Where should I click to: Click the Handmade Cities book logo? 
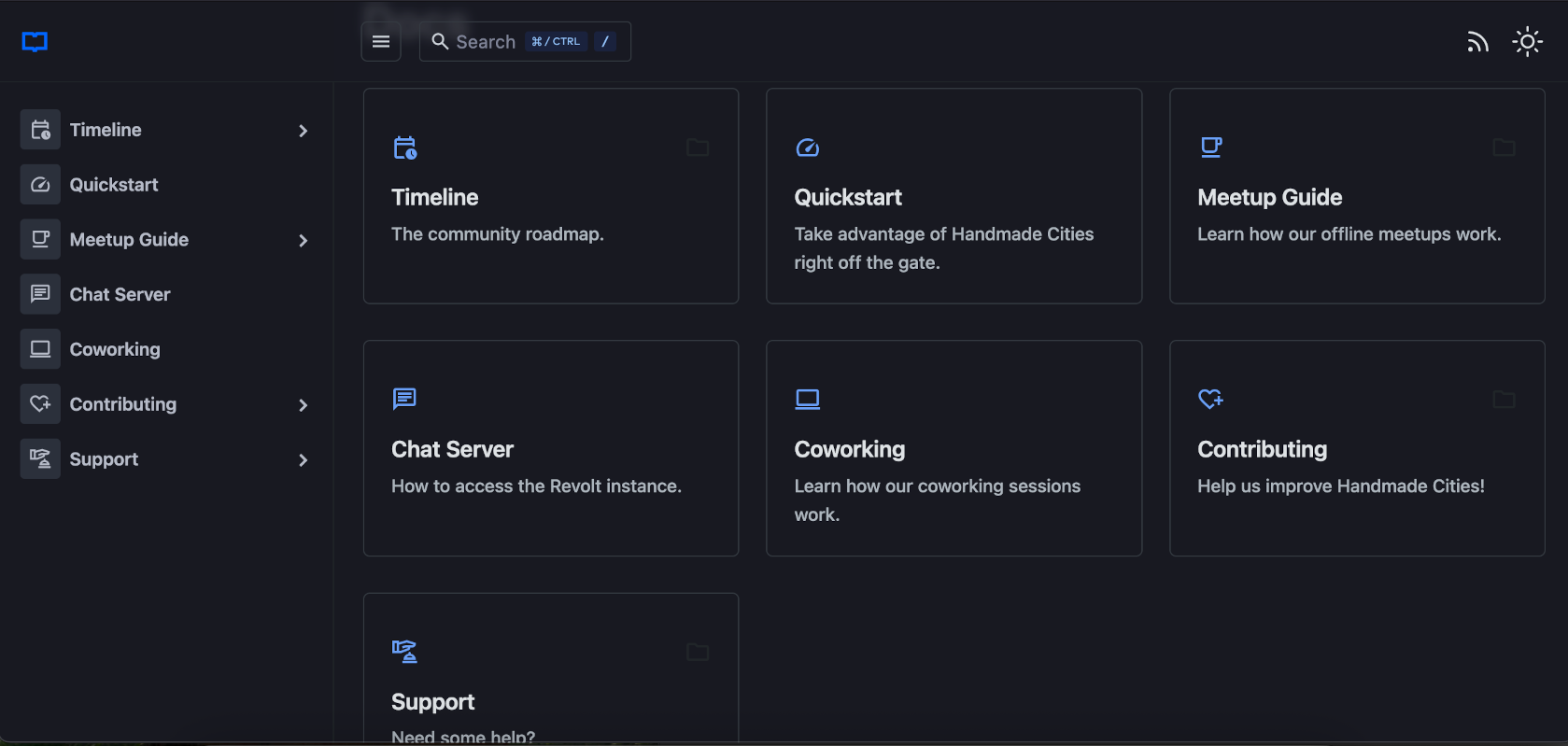point(35,42)
